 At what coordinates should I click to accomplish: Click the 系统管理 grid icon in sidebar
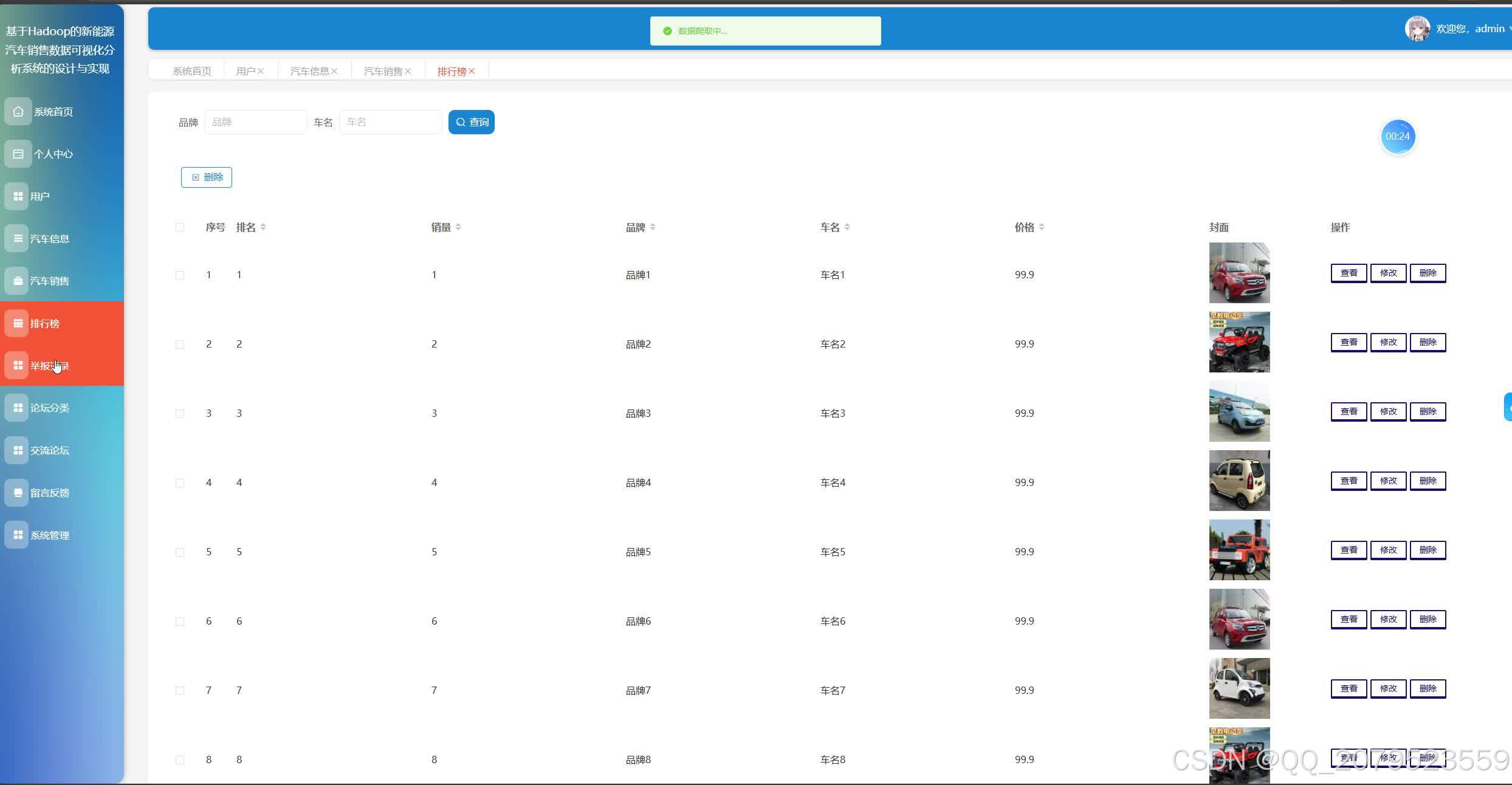point(18,535)
